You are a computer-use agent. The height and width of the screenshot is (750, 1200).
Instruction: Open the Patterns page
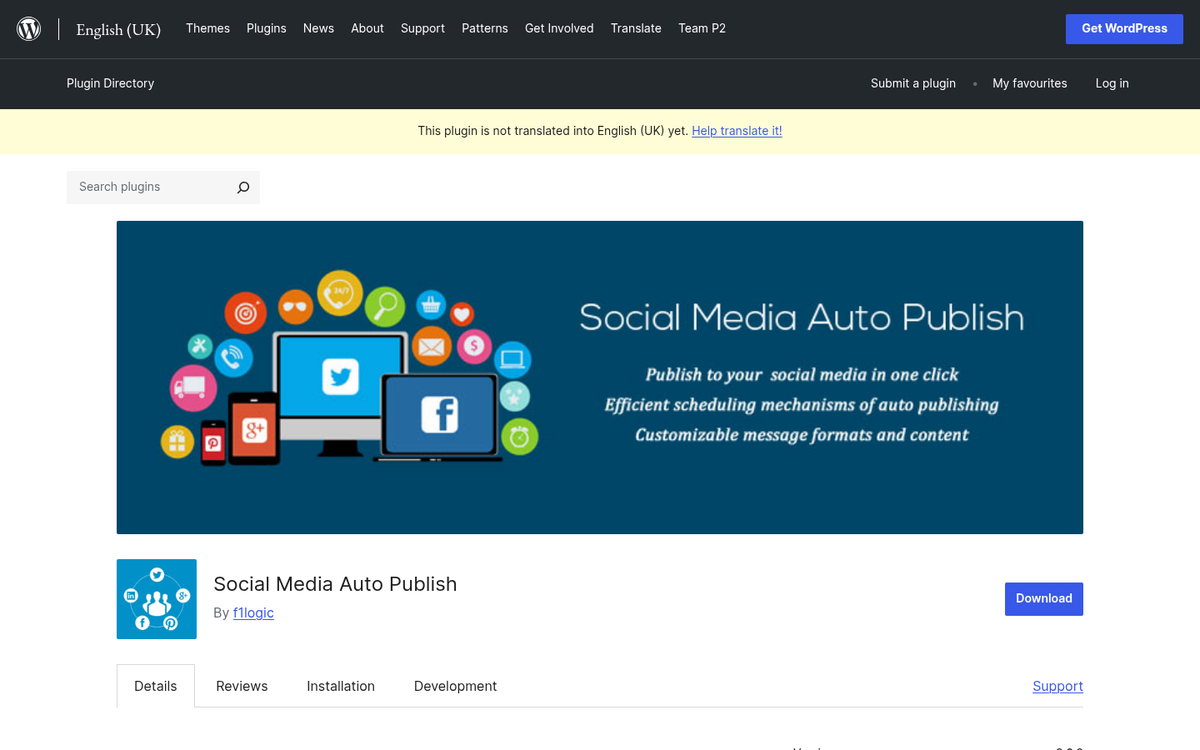[x=485, y=28]
